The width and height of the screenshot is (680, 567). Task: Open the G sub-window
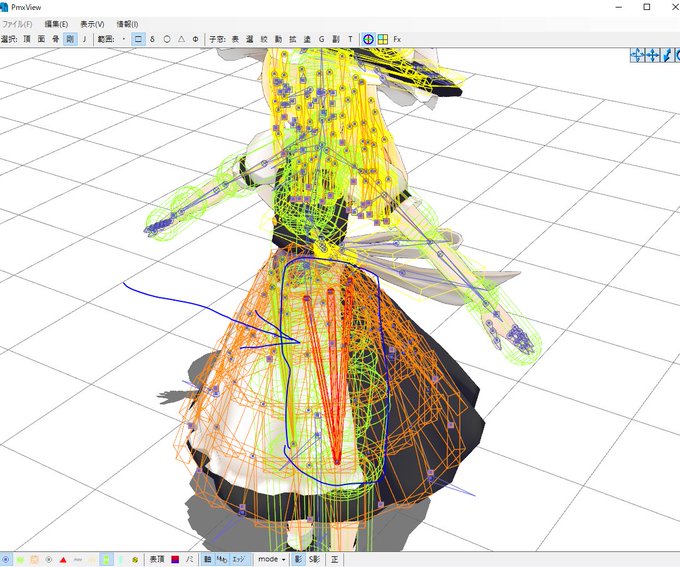(321, 39)
